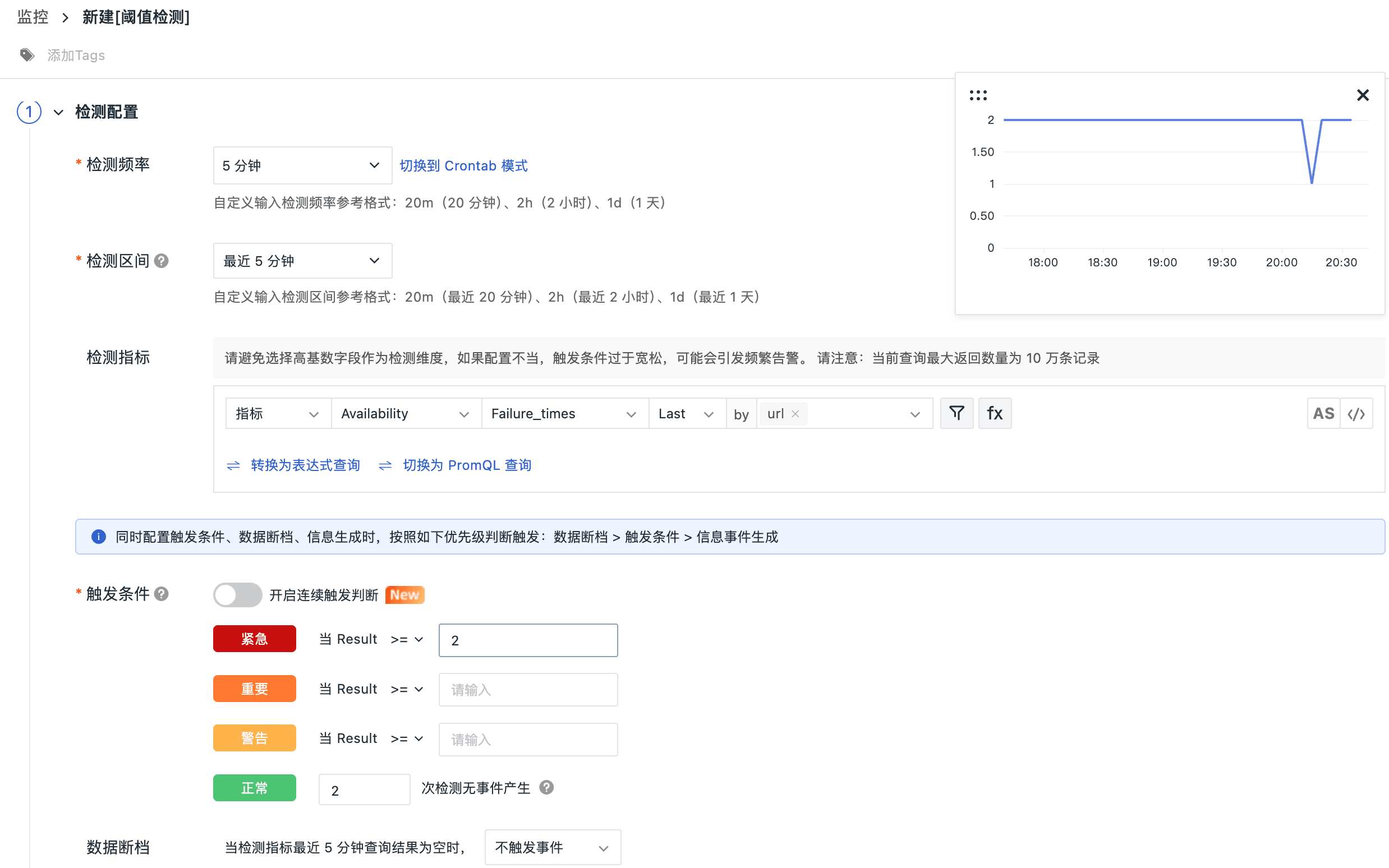
Task: Switch to Crontab mode link
Action: [x=463, y=165]
